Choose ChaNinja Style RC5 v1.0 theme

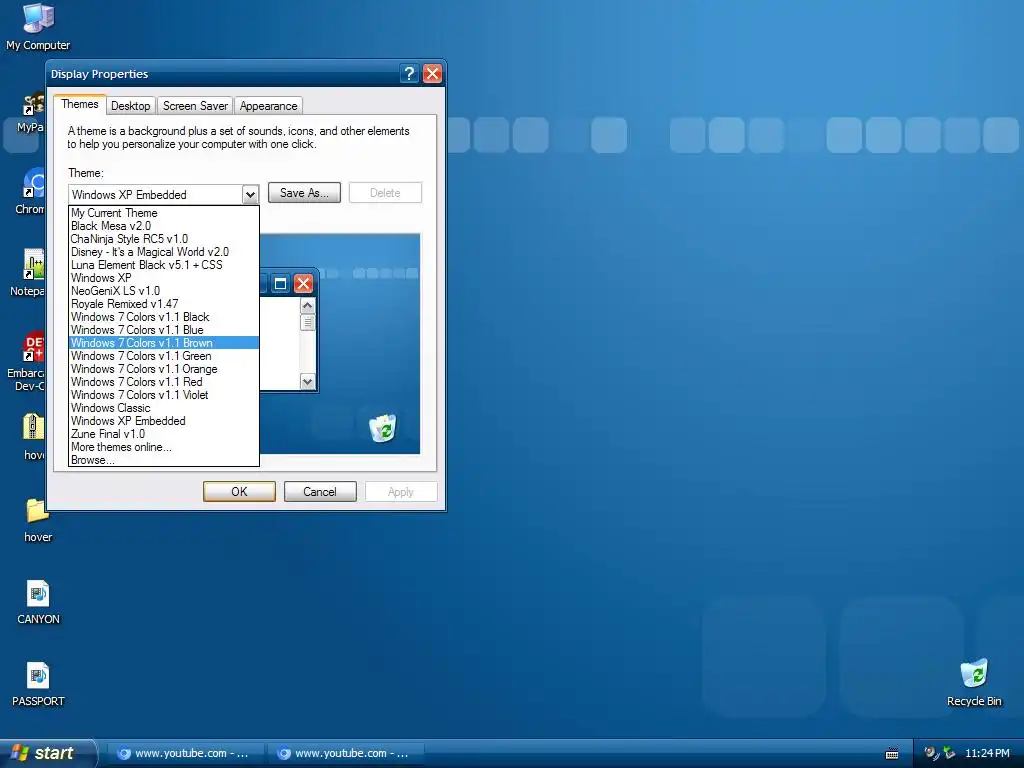[x=164, y=239]
